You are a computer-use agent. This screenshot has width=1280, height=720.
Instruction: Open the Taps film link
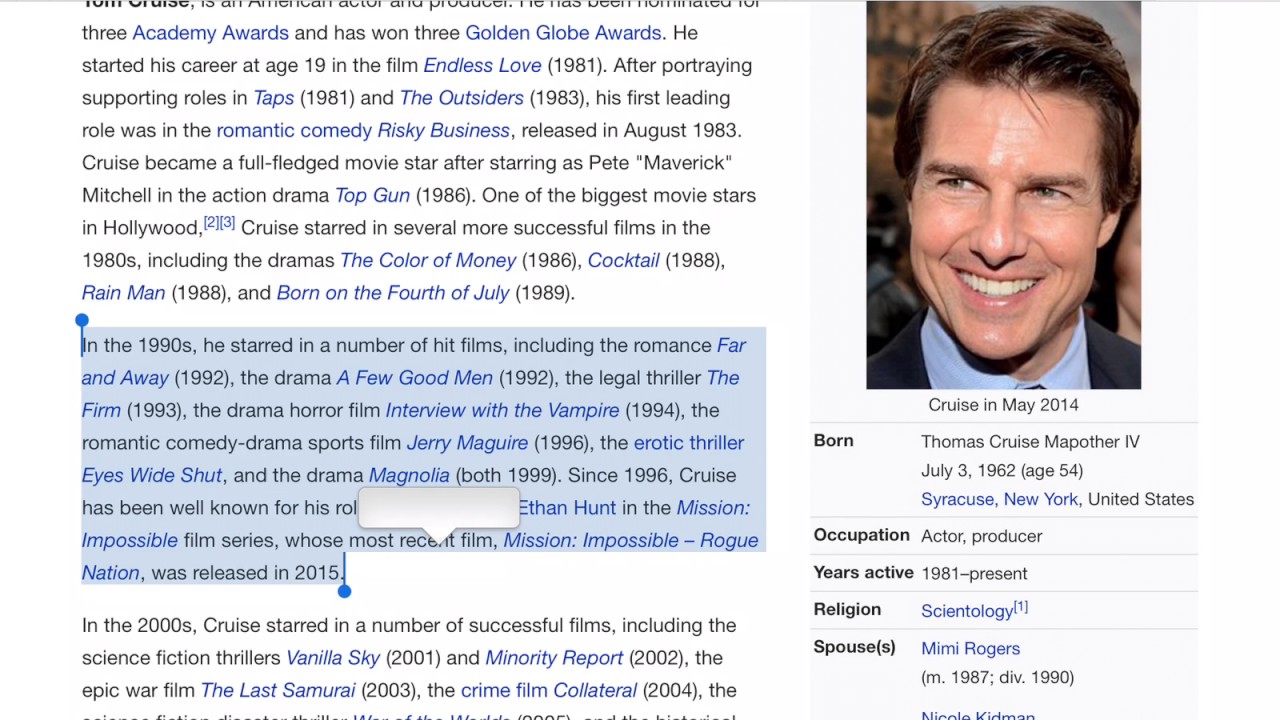(x=273, y=98)
